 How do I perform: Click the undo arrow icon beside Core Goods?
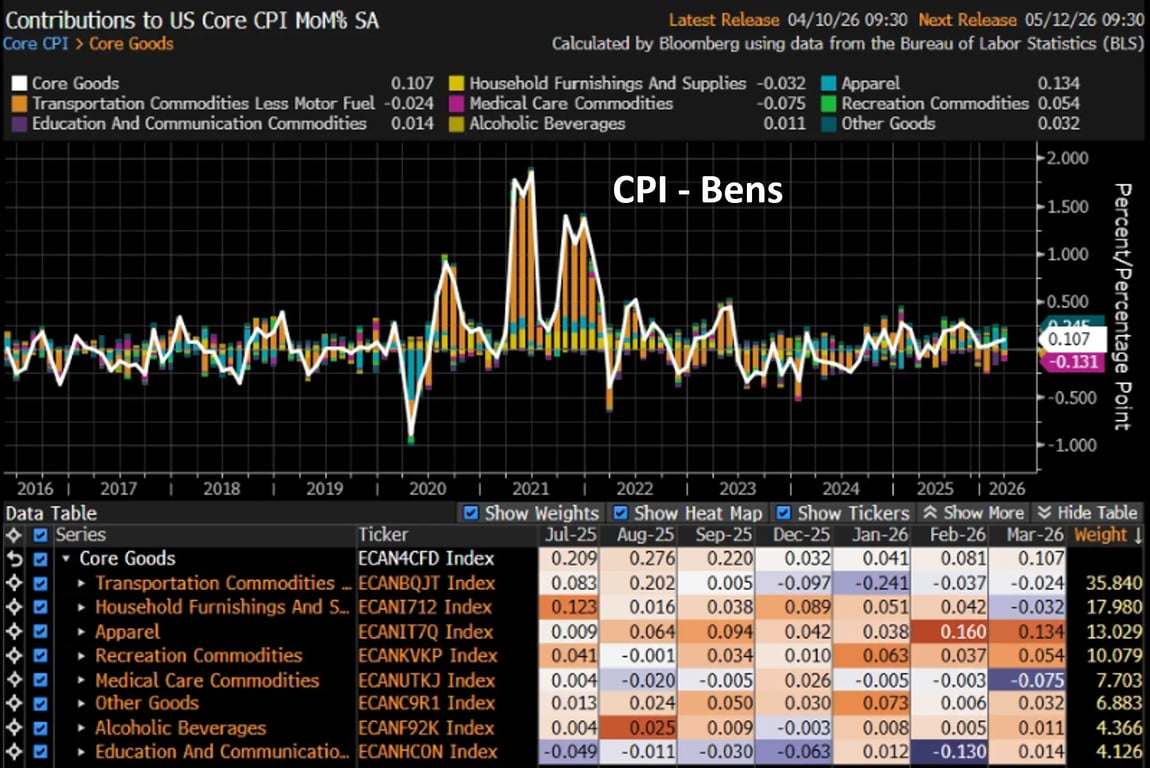[13, 559]
